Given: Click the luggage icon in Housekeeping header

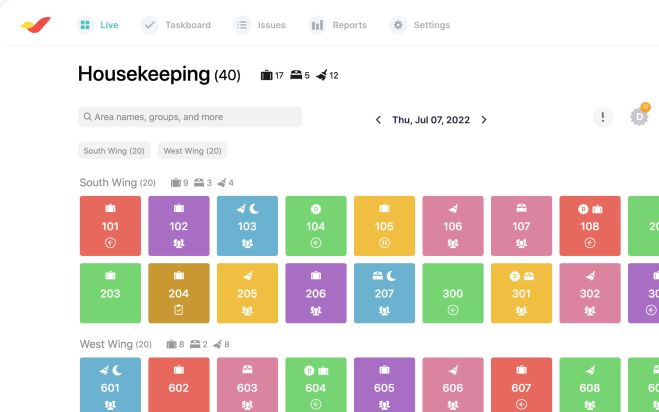Looking at the screenshot, I should tap(266, 75).
